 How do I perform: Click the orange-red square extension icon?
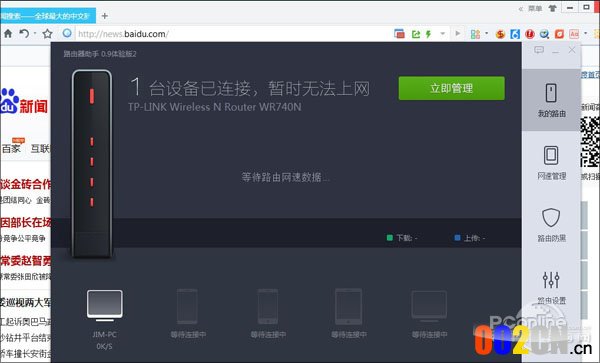pos(559,34)
